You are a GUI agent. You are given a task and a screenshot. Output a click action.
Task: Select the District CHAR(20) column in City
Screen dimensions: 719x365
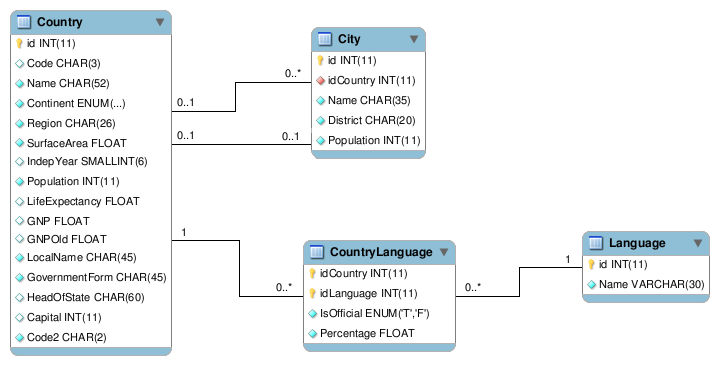pyautogui.click(x=369, y=120)
